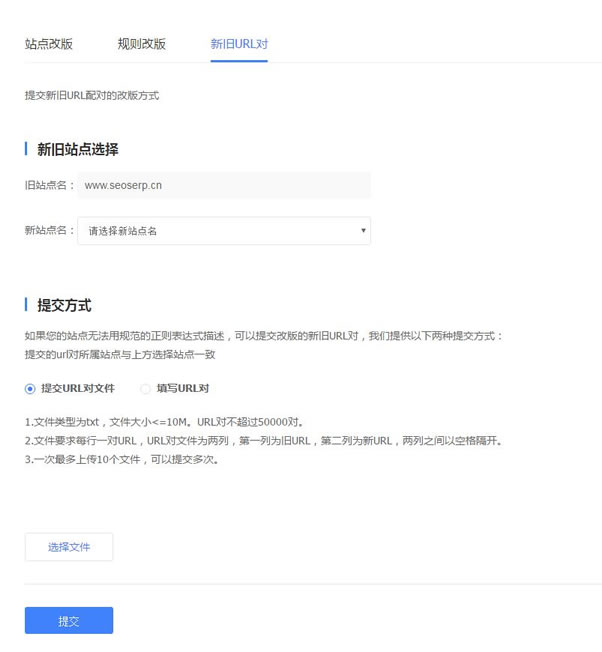Screen dimensions: 602x652
Task: Click the 新旧站点选择 section heading
Action: click(x=78, y=149)
